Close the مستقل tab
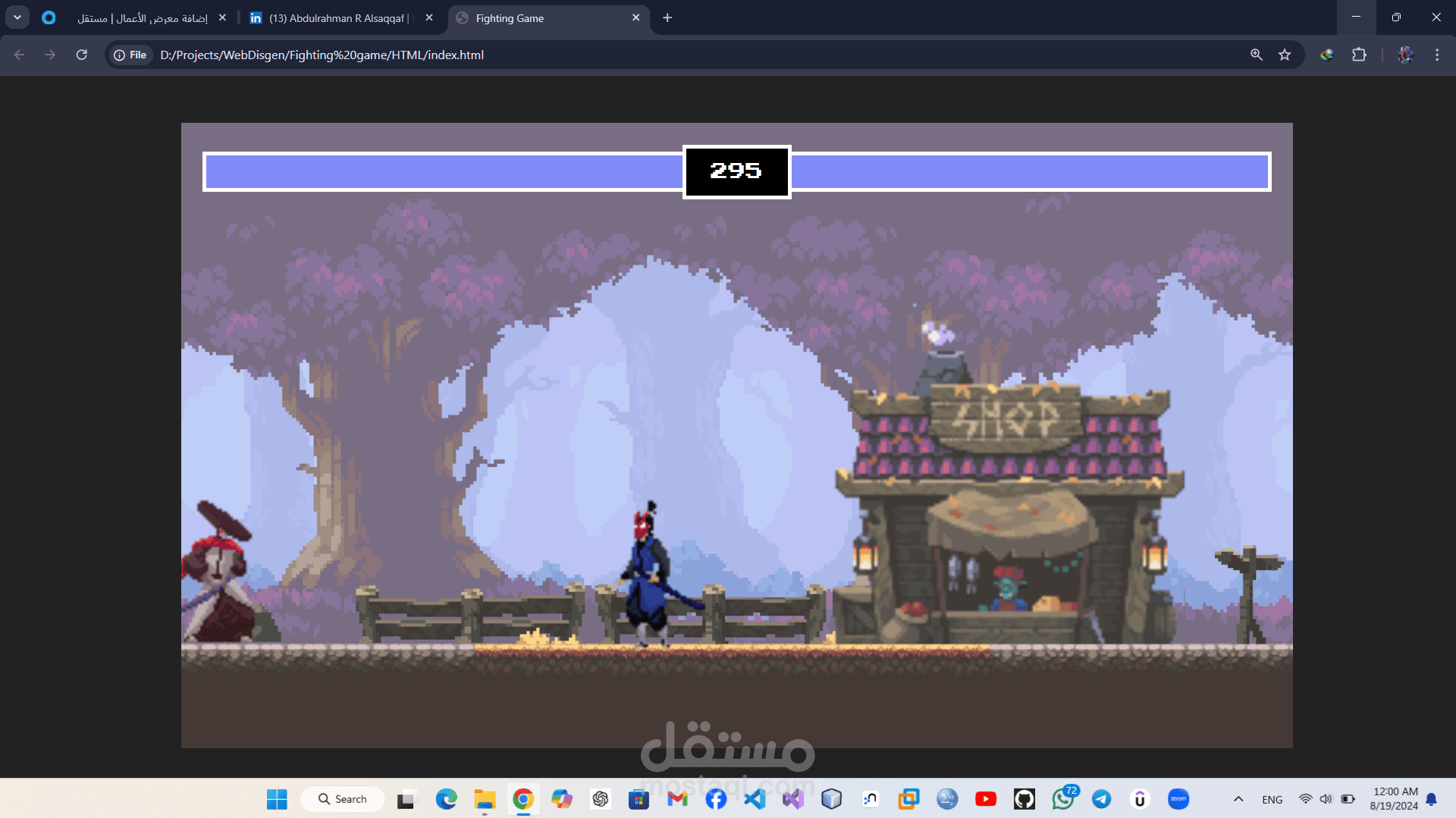Image resolution: width=1456 pixels, height=818 pixels. pyautogui.click(x=222, y=17)
